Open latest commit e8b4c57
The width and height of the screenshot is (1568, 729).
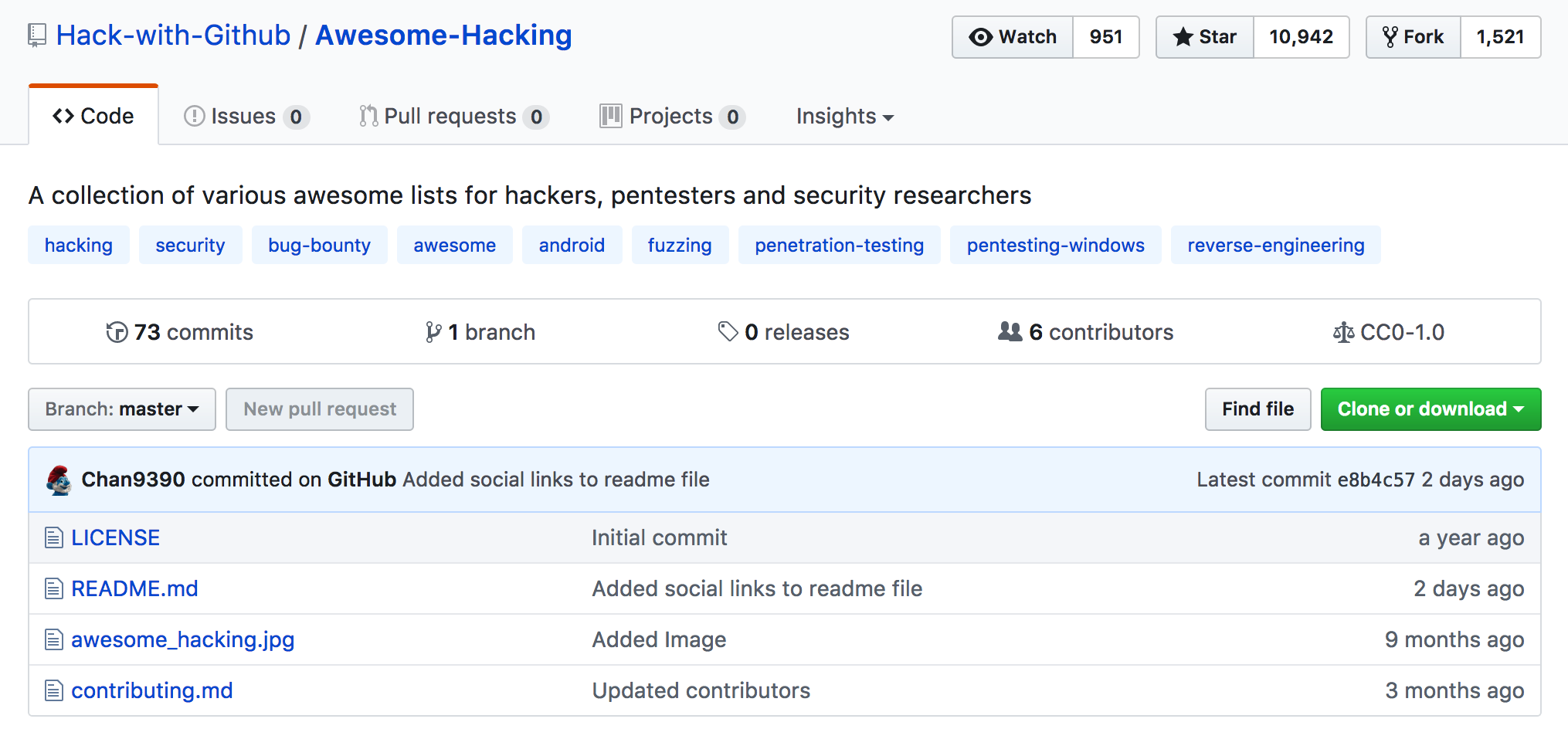point(1377,480)
